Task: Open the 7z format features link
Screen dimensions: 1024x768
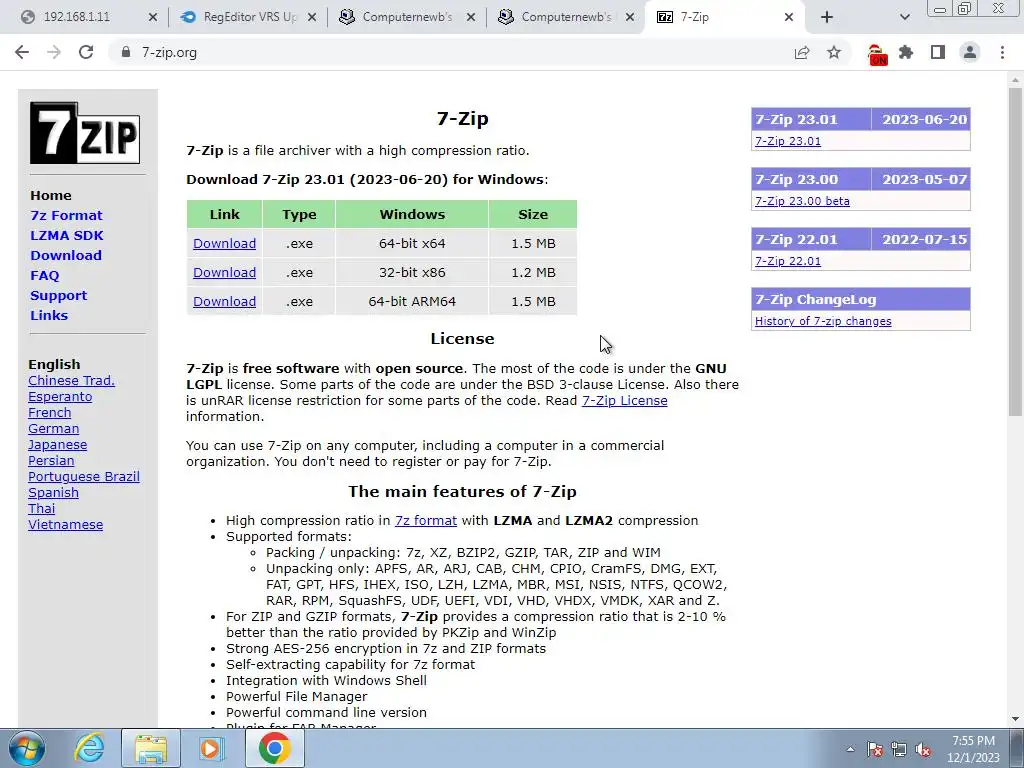Action: tap(426, 520)
